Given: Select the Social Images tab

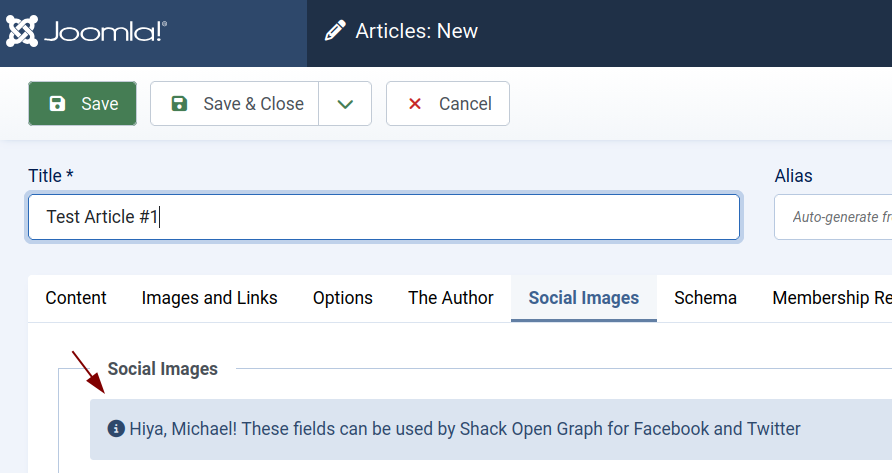Looking at the screenshot, I should click(583, 298).
